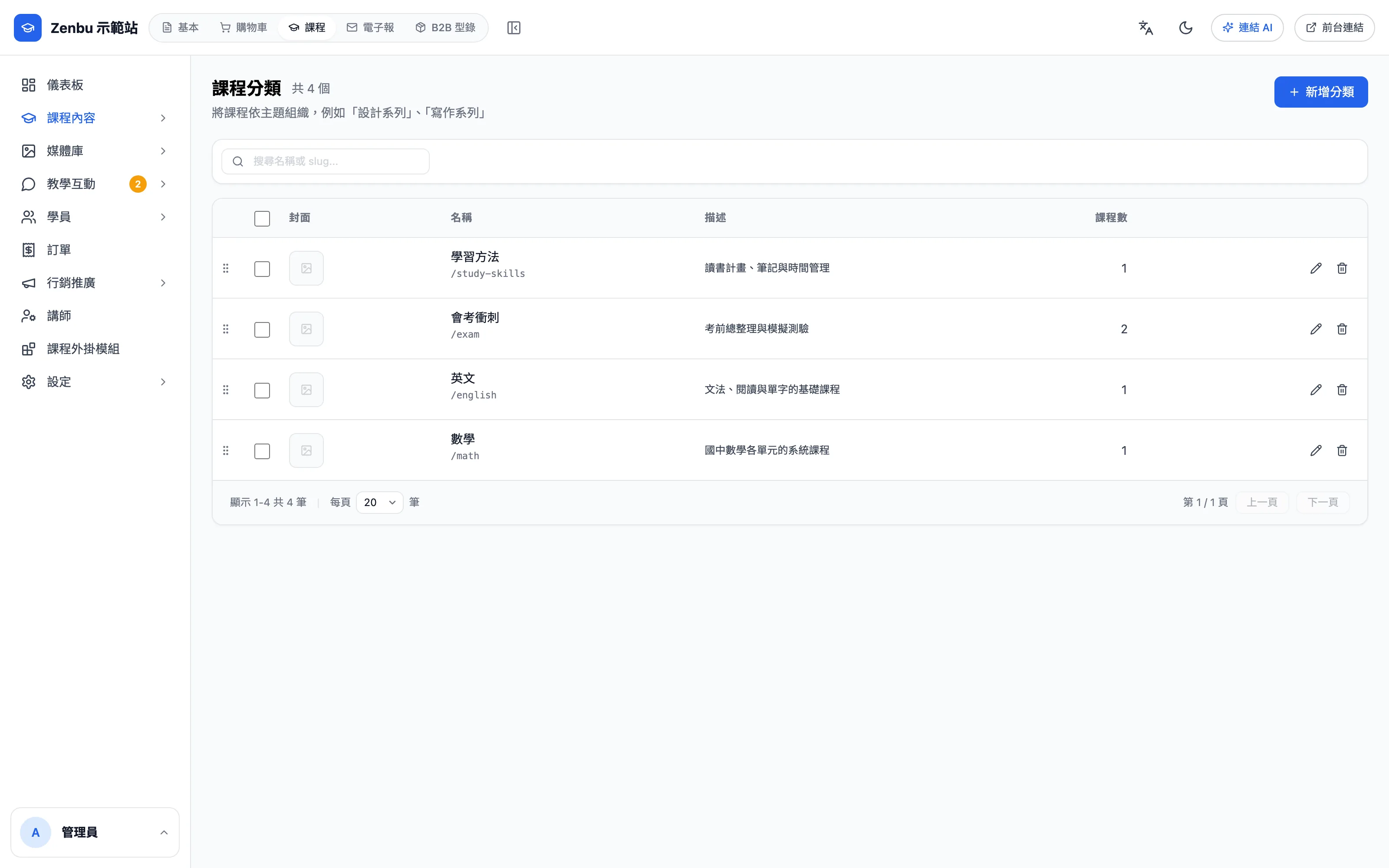Image resolution: width=1389 pixels, height=868 pixels.
Task: Delete the 英文 category
Action: (1342, 390)
